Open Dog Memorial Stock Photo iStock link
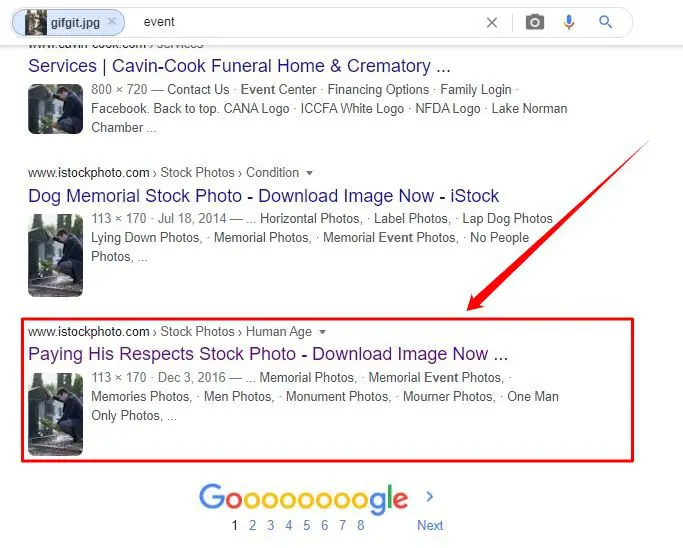The height and width of the screenshot is (548, 683). (264, 196)
